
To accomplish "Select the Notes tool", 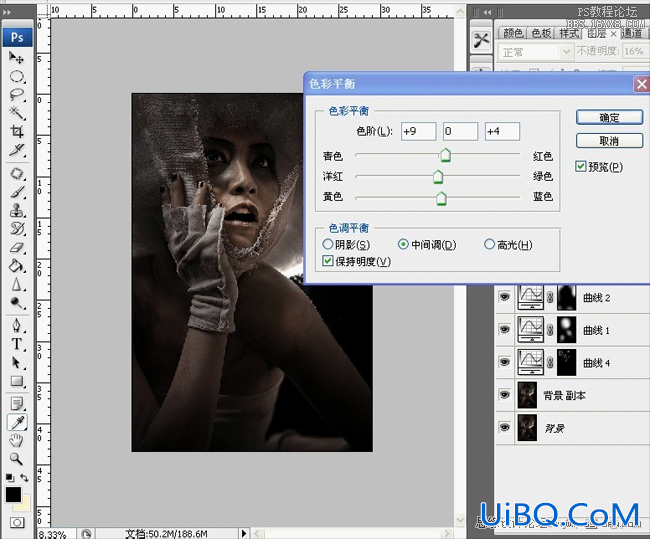I will [x=17, y=403].
